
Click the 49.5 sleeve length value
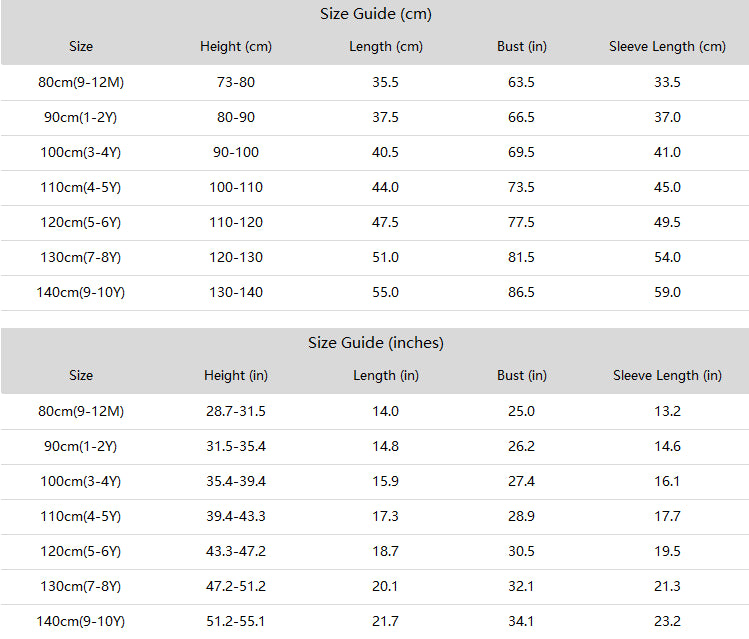667,222
